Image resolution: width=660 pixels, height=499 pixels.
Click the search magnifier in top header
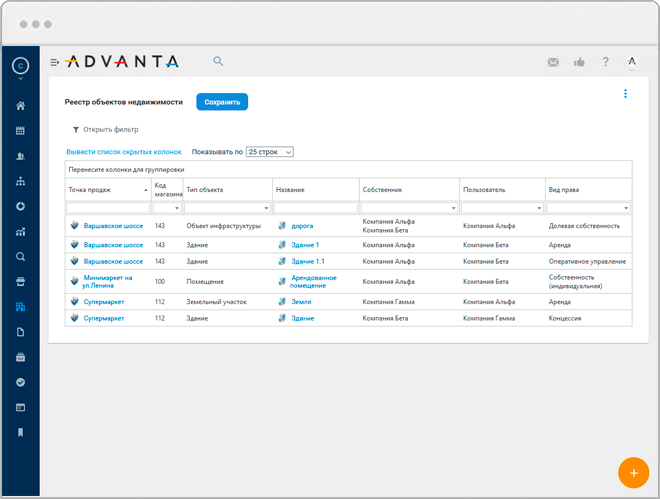coord(218,61)
